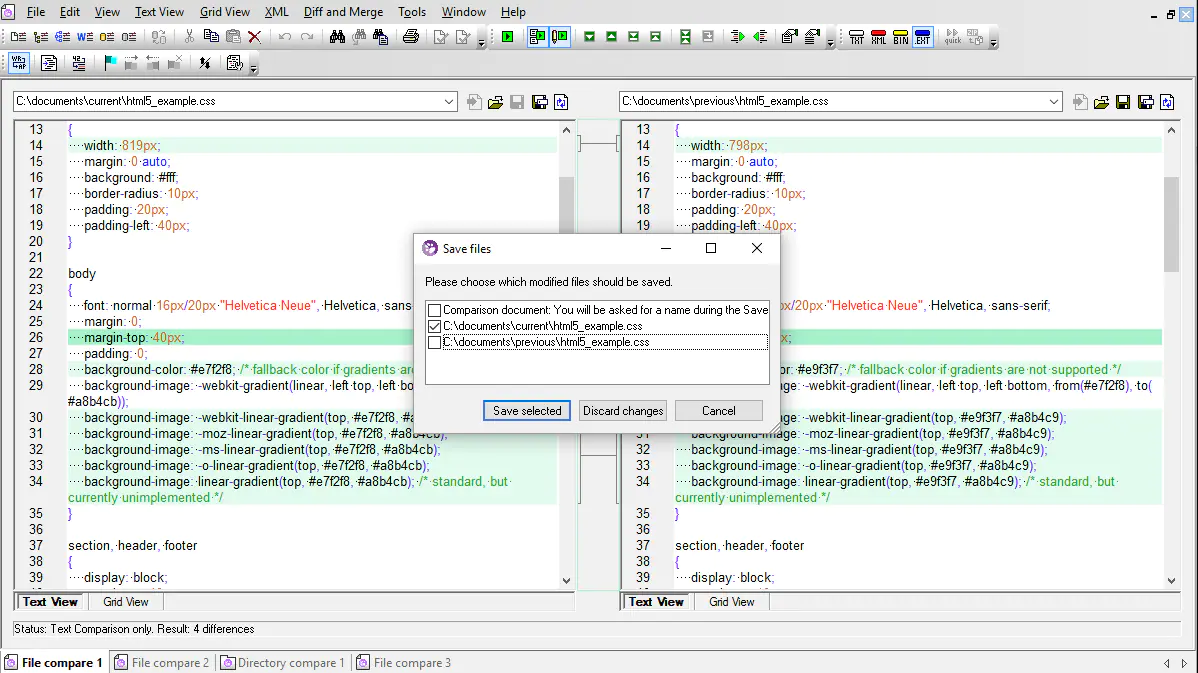
Task: Toggle Compare by file extension (.EXT) icon
Action: 923,37
